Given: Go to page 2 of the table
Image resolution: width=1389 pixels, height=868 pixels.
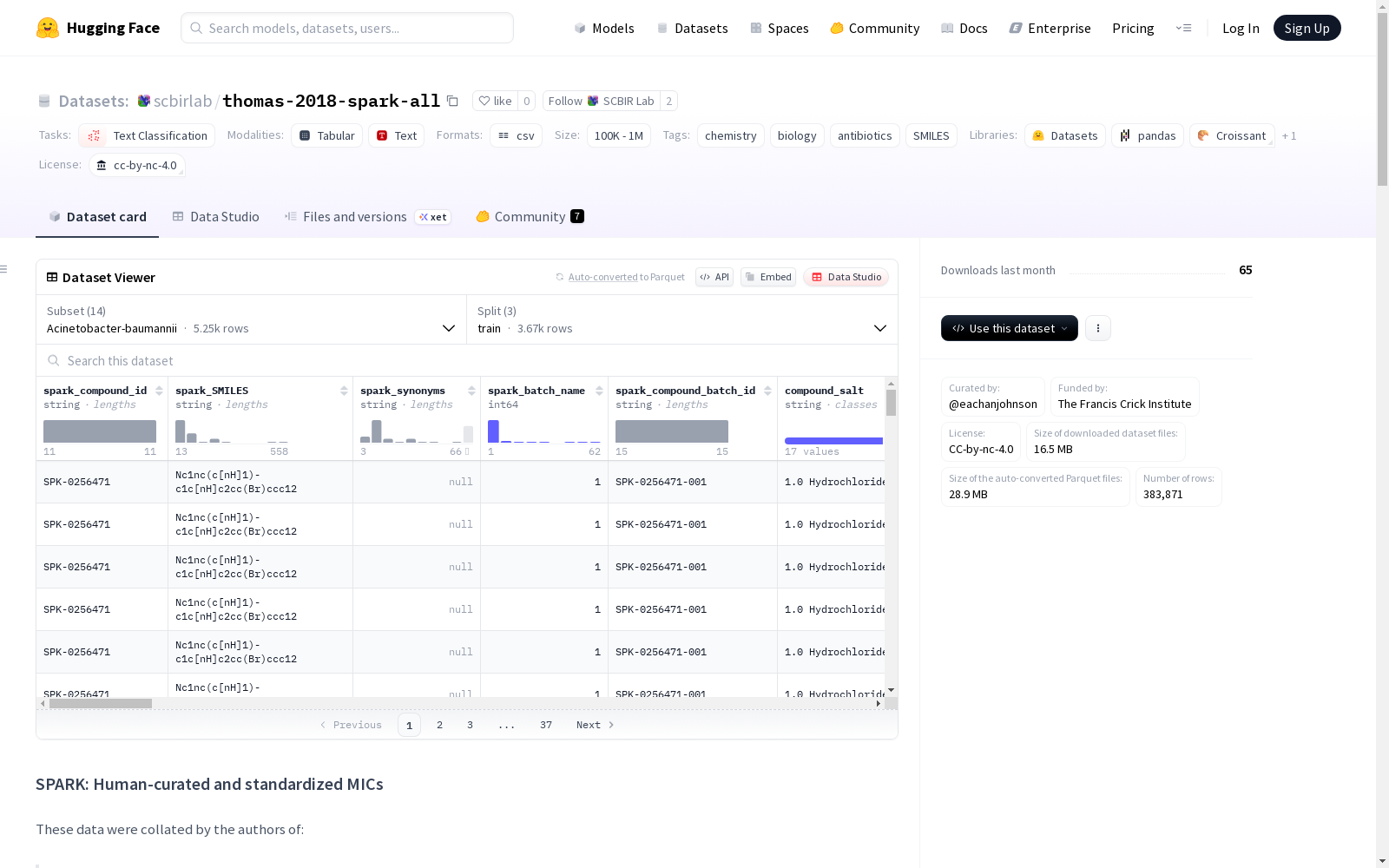Looking at the screenshot, I should (x=440, y=725).
